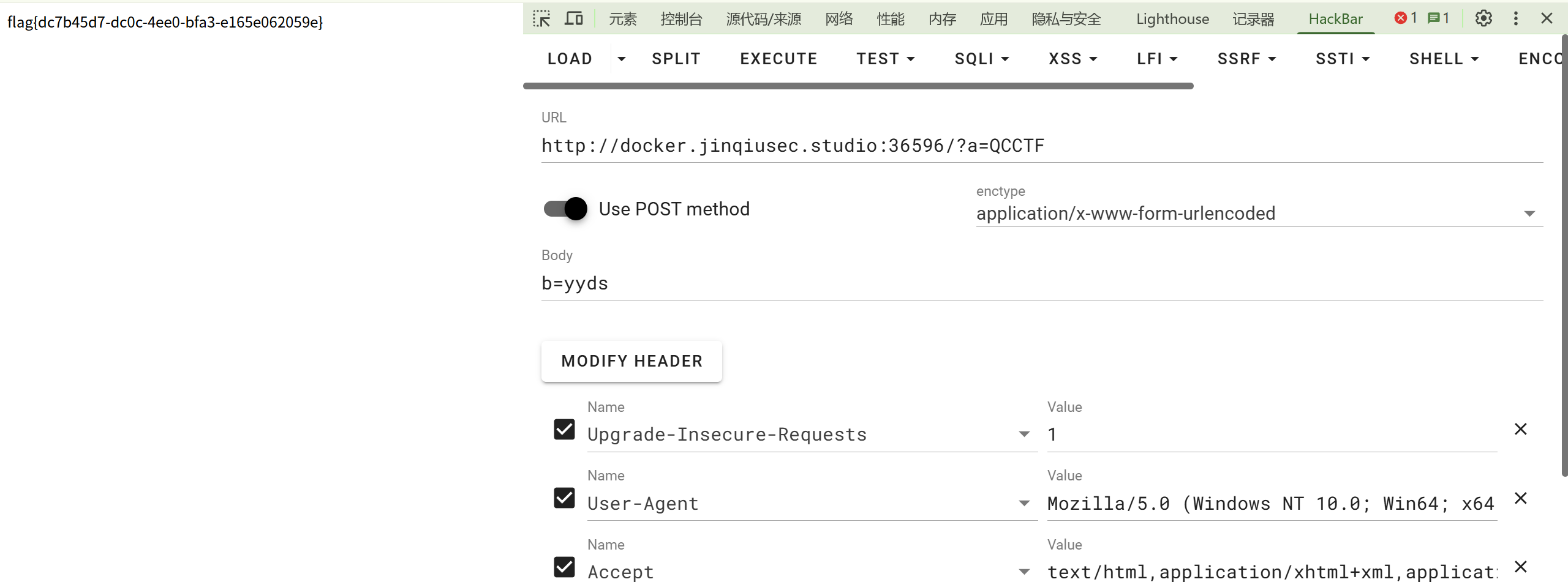This screenshot has width=1568, height=582.
Task: Toggle device toolbar emulation icon
Action: coord(573,18)
